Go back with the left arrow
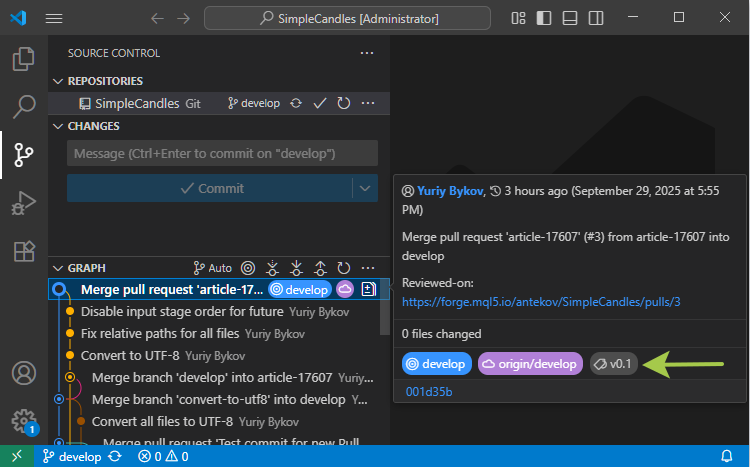 click(157, 19)
